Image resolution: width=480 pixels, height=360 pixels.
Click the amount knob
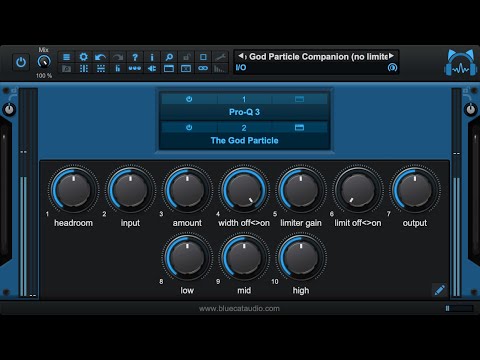[x=187, y=190]
